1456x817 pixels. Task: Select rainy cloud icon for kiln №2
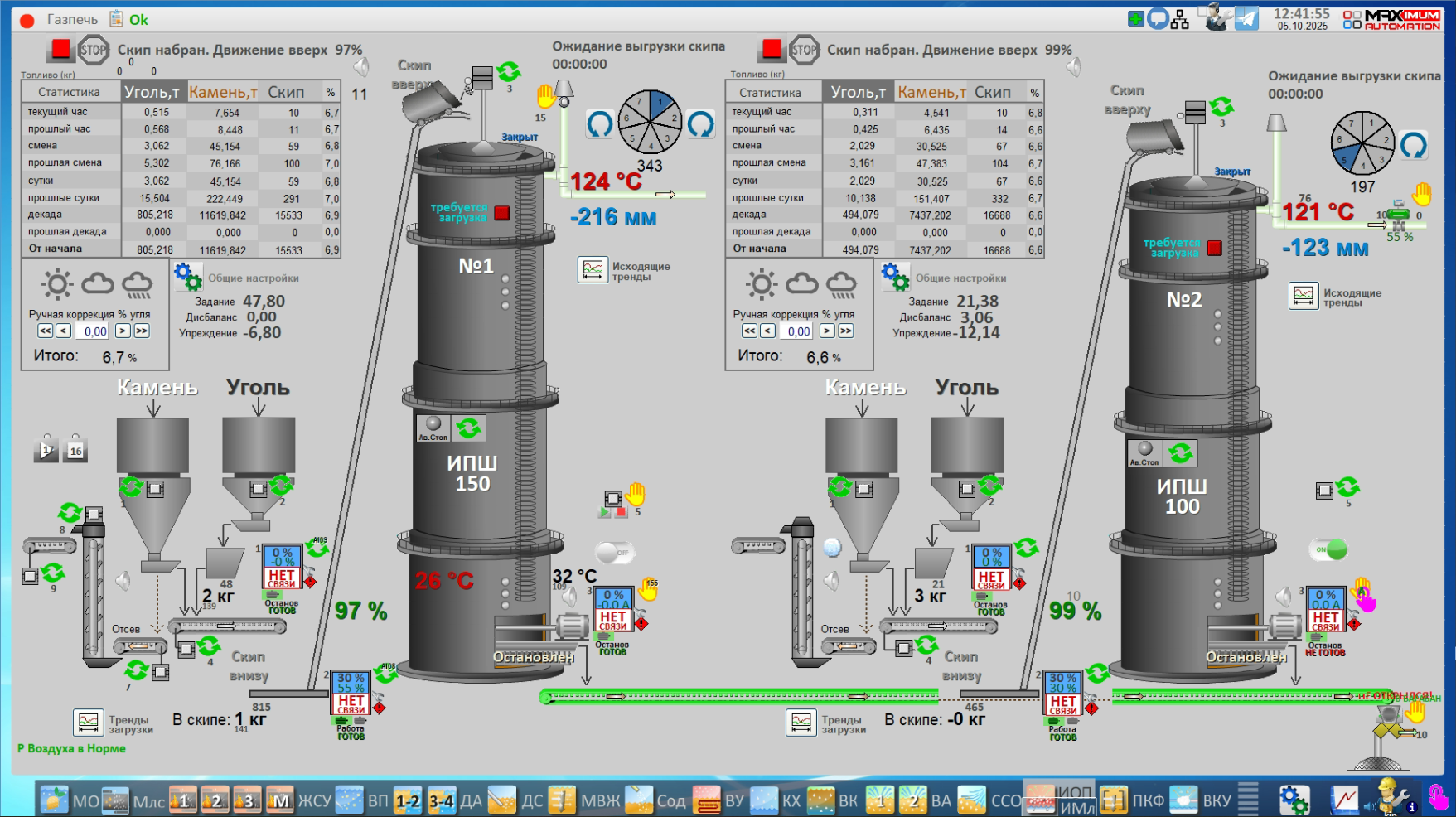coord(841,284)
